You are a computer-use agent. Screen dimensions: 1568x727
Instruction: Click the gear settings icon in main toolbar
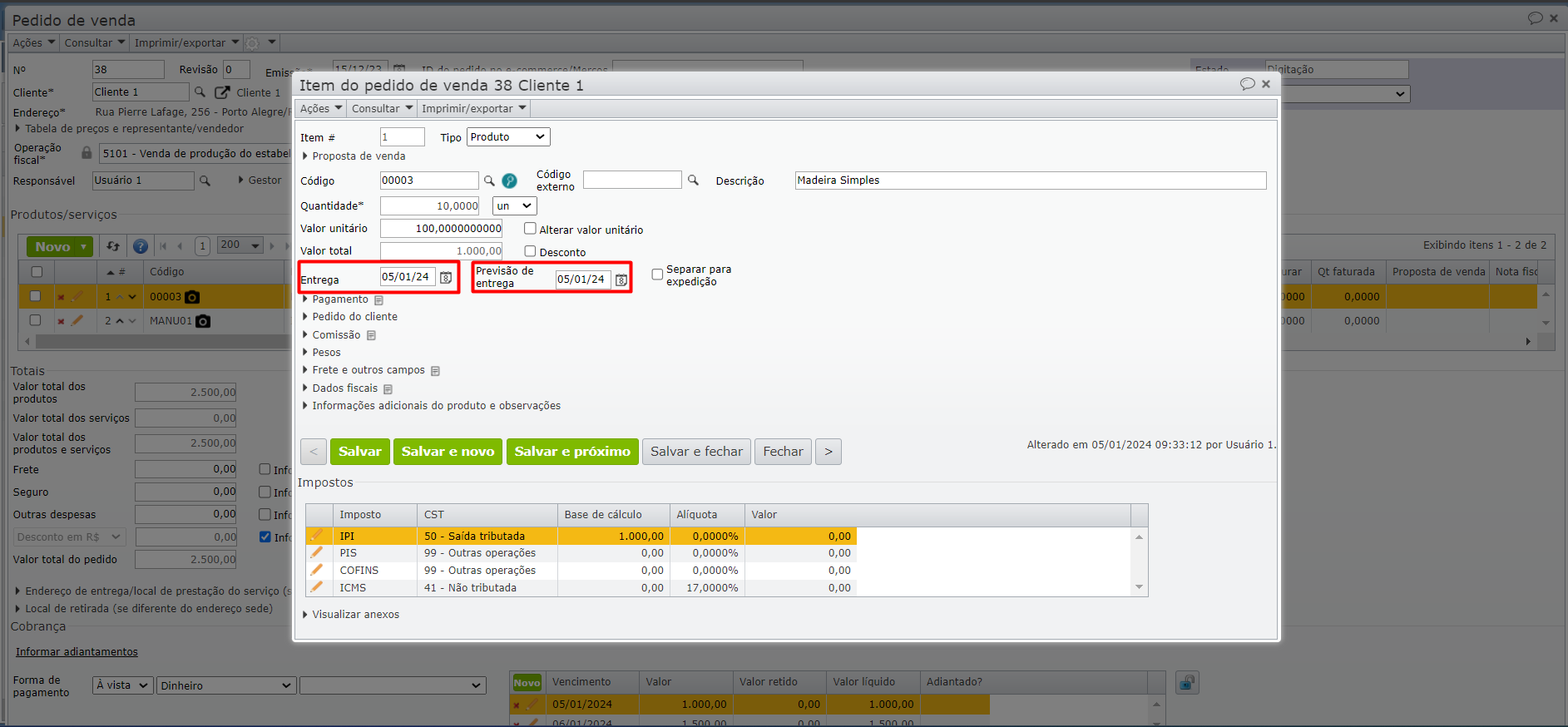pyautogui.click(x=253, y=42)
